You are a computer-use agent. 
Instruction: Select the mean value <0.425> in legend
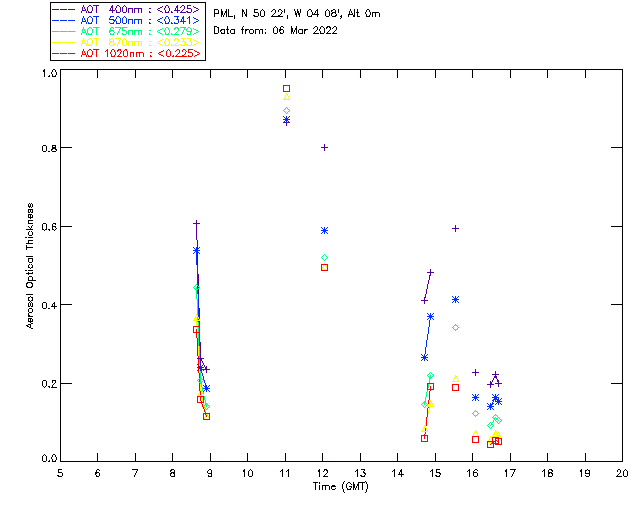tap(178, 9)
